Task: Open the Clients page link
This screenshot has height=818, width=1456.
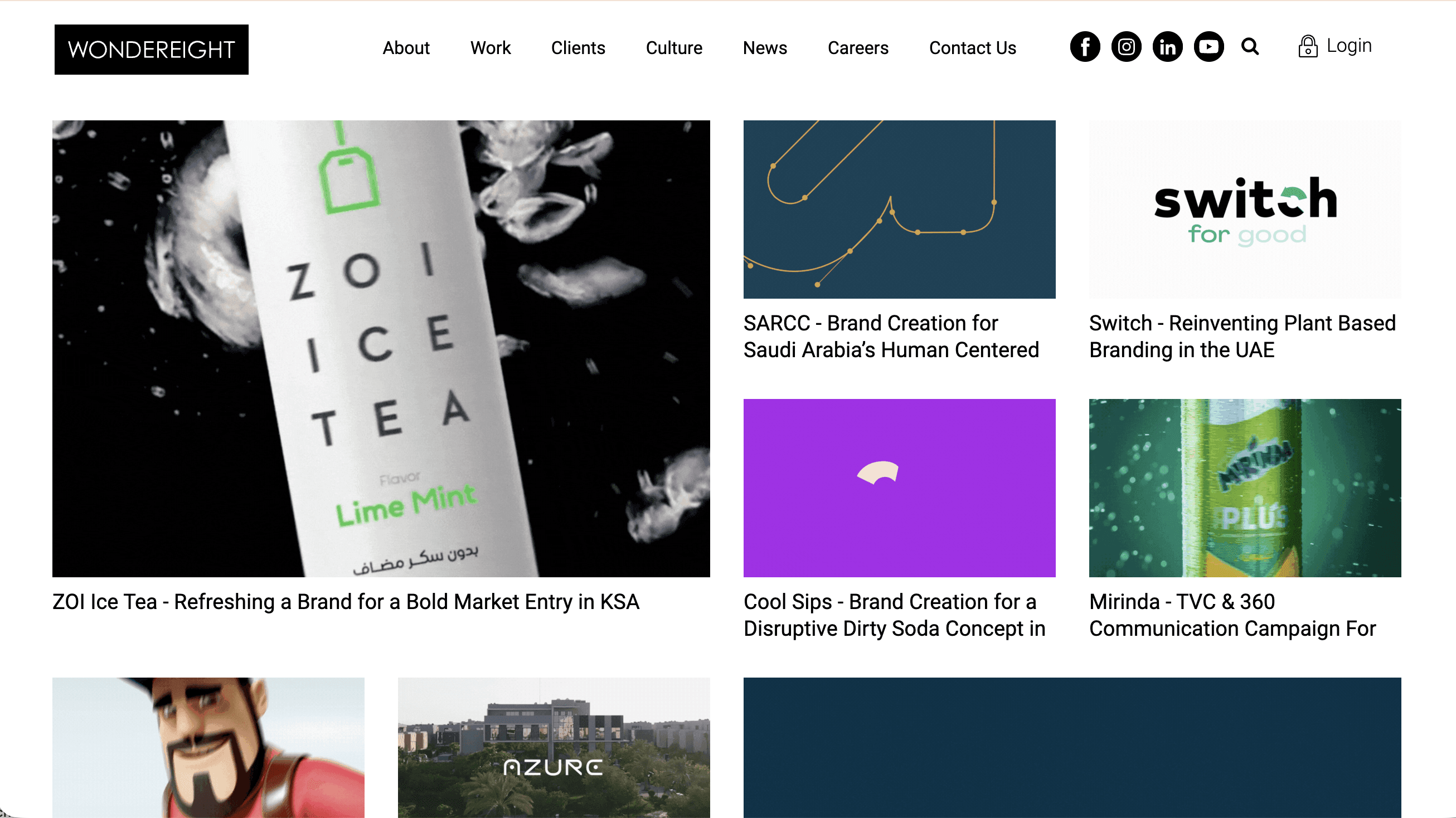Action: click(x=577, y=48)
